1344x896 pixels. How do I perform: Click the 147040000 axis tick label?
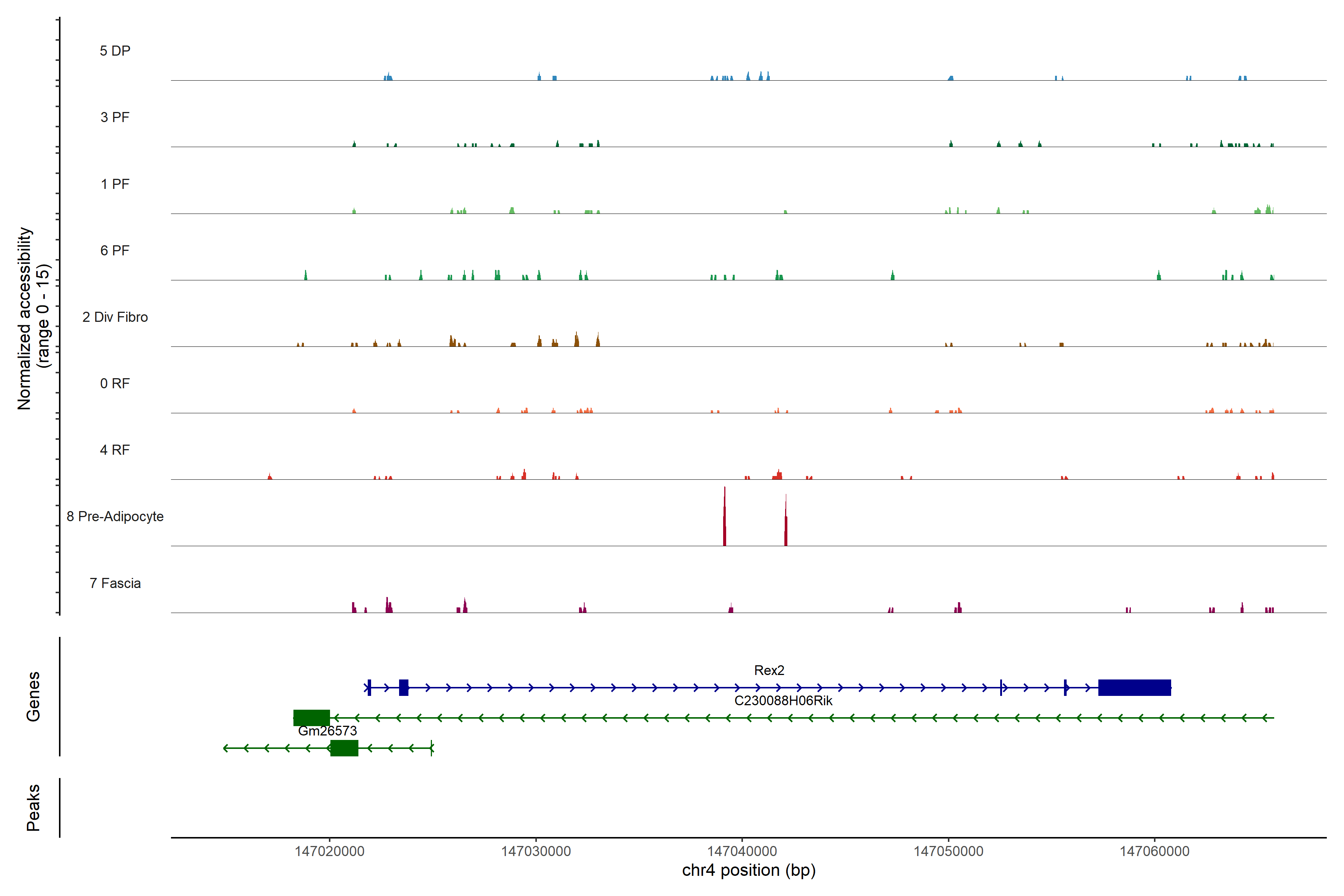(x=742, y=852)
